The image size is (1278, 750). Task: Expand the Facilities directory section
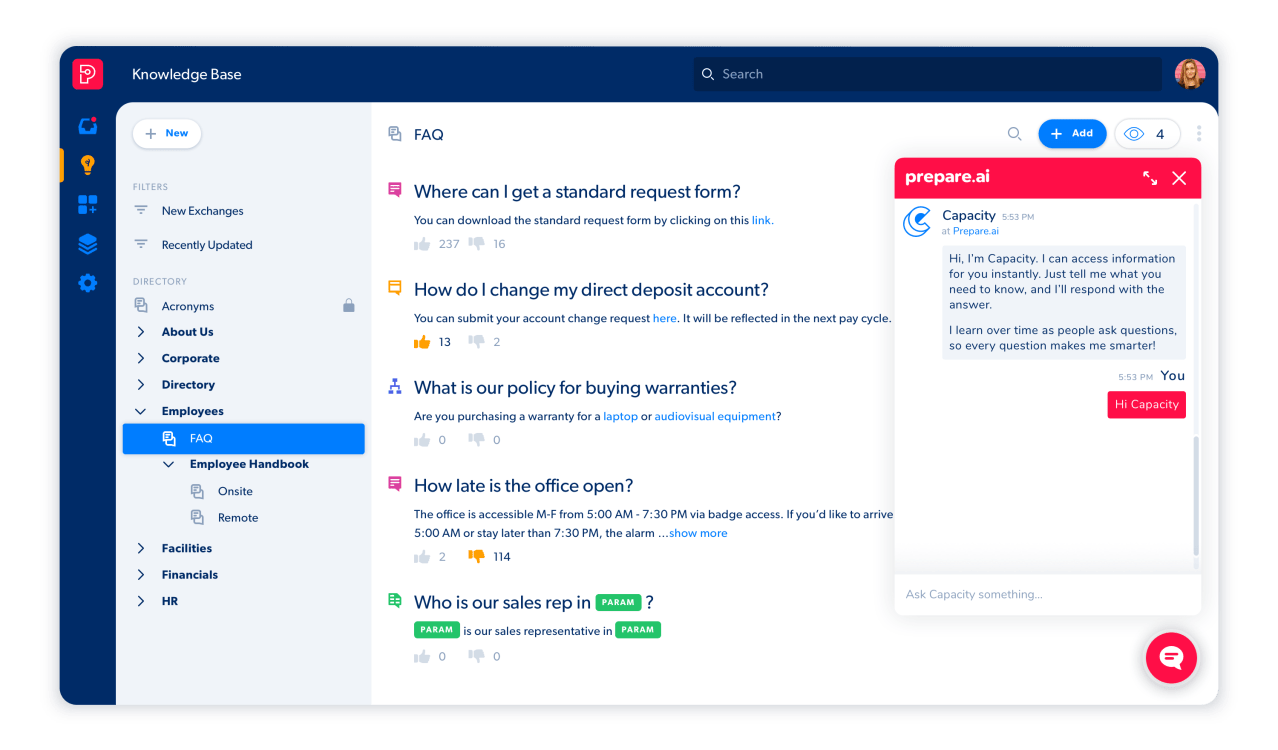(x=140, y=548)
